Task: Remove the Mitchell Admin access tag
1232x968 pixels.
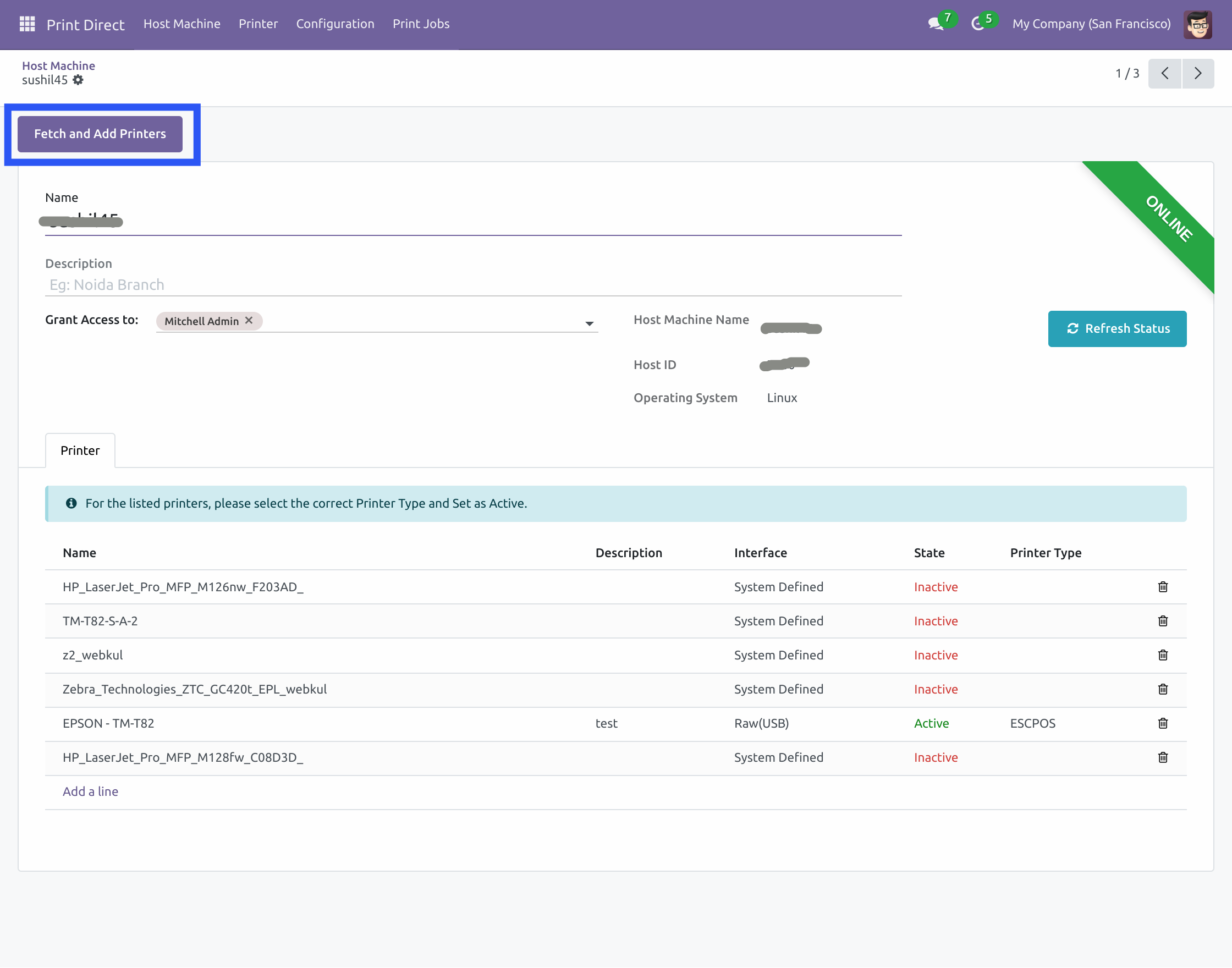Action: pos(248,320)
